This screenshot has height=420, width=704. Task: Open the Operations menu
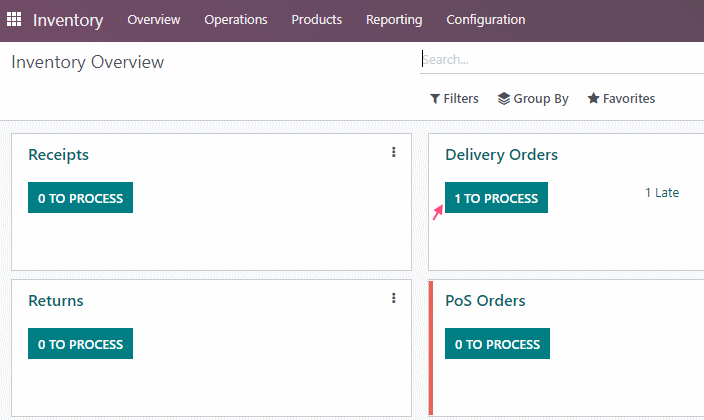point(236,20)
